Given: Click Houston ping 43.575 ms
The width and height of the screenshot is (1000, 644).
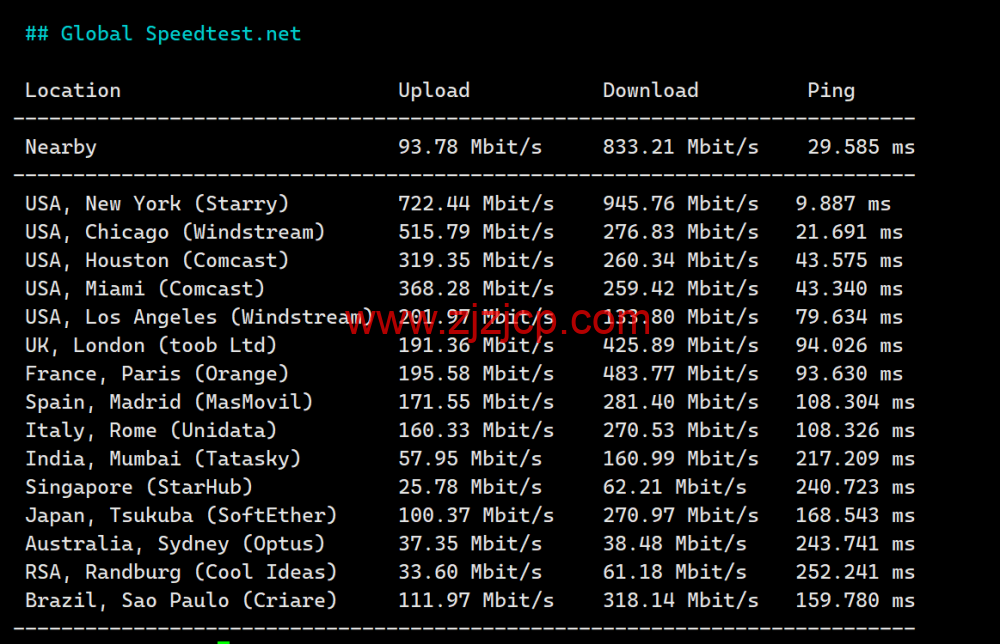Looking at the screenshot, I should (849, 261).
